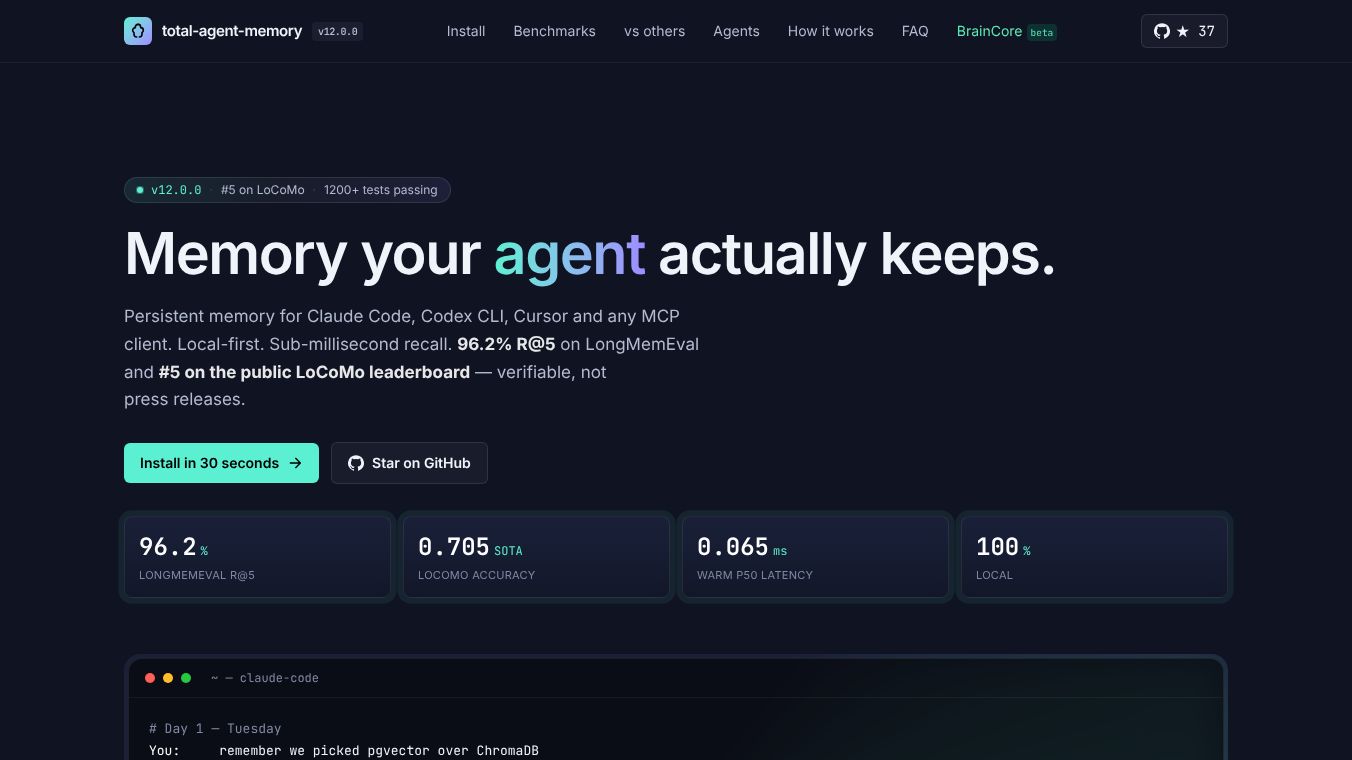Open How it works nav link
Viewport: 1352px width, 760px height.
pos(830,31)
